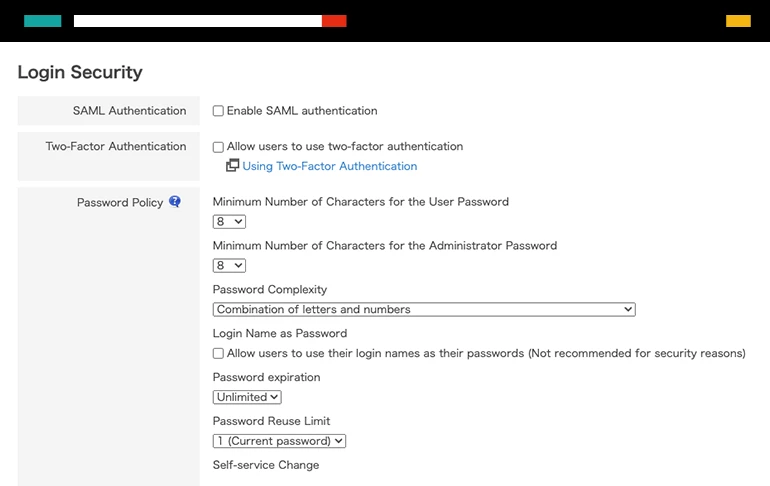Tick Allow users to use two-factor authentication
770x486 pixels.
(218, 147)
